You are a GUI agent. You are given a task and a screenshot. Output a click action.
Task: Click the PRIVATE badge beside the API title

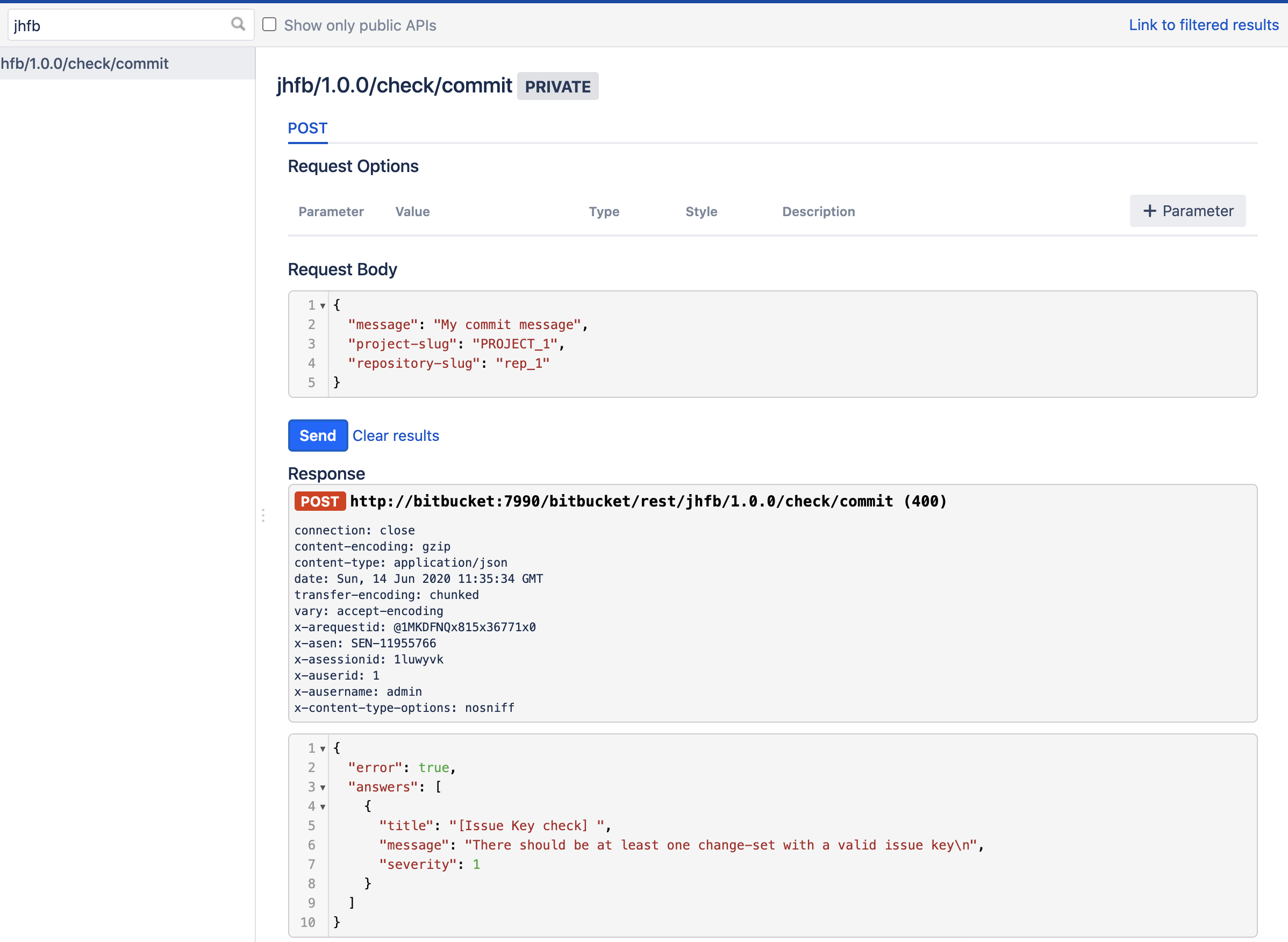point(557,87)
